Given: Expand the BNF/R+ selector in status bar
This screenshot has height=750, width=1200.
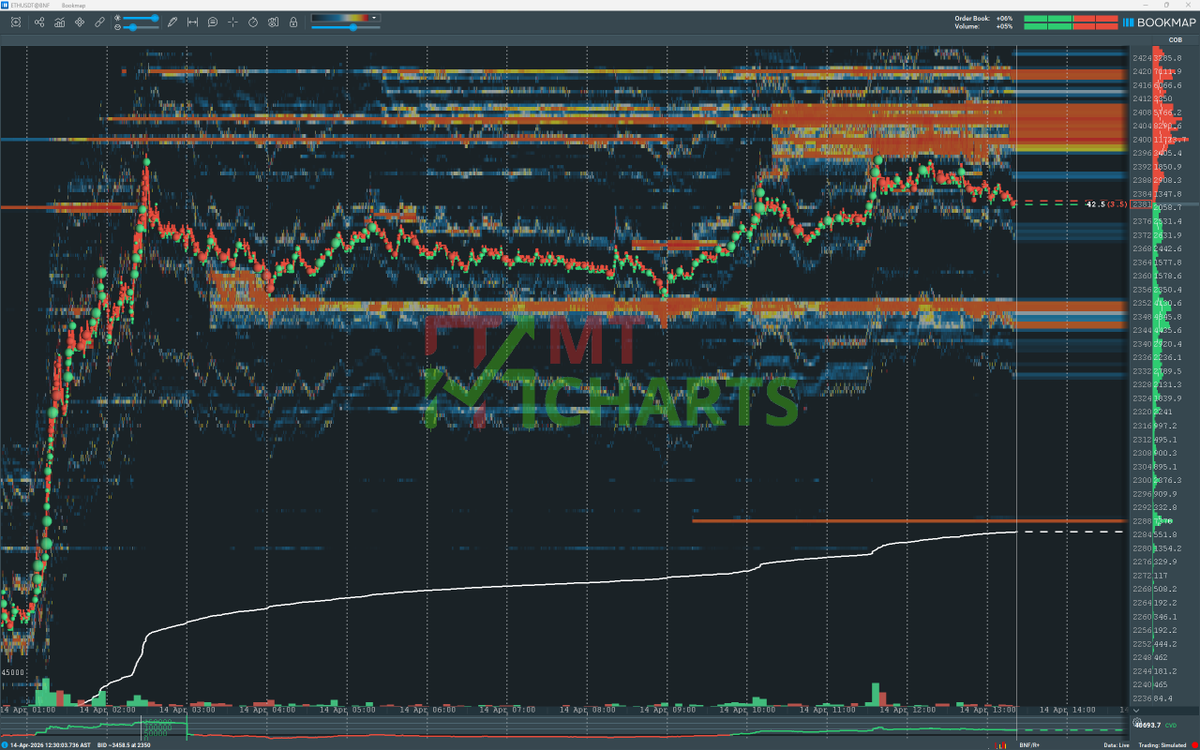Looking at the screenshot, I should (x=1028, y=745).
